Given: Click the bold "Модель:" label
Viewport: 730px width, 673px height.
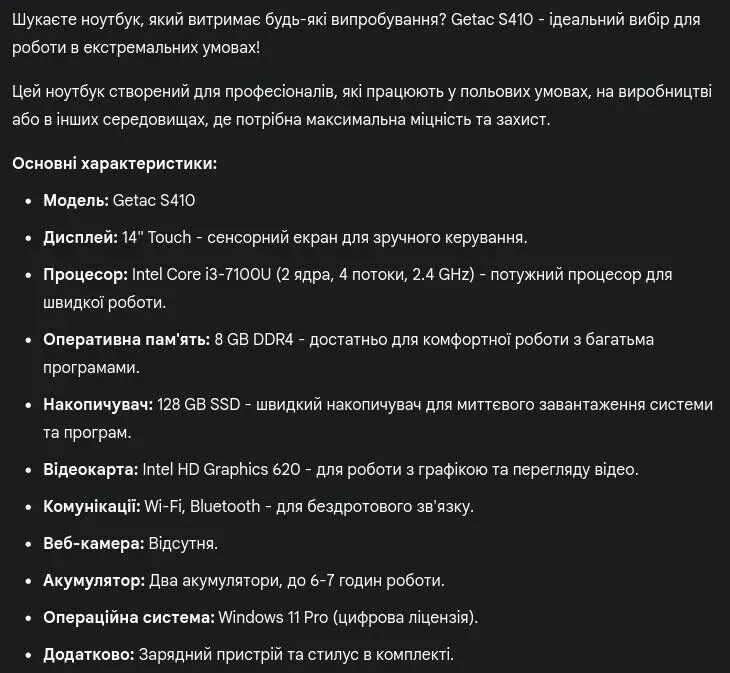Looking at the screenshot, I should pyautogui.click(x=76, y=200).
